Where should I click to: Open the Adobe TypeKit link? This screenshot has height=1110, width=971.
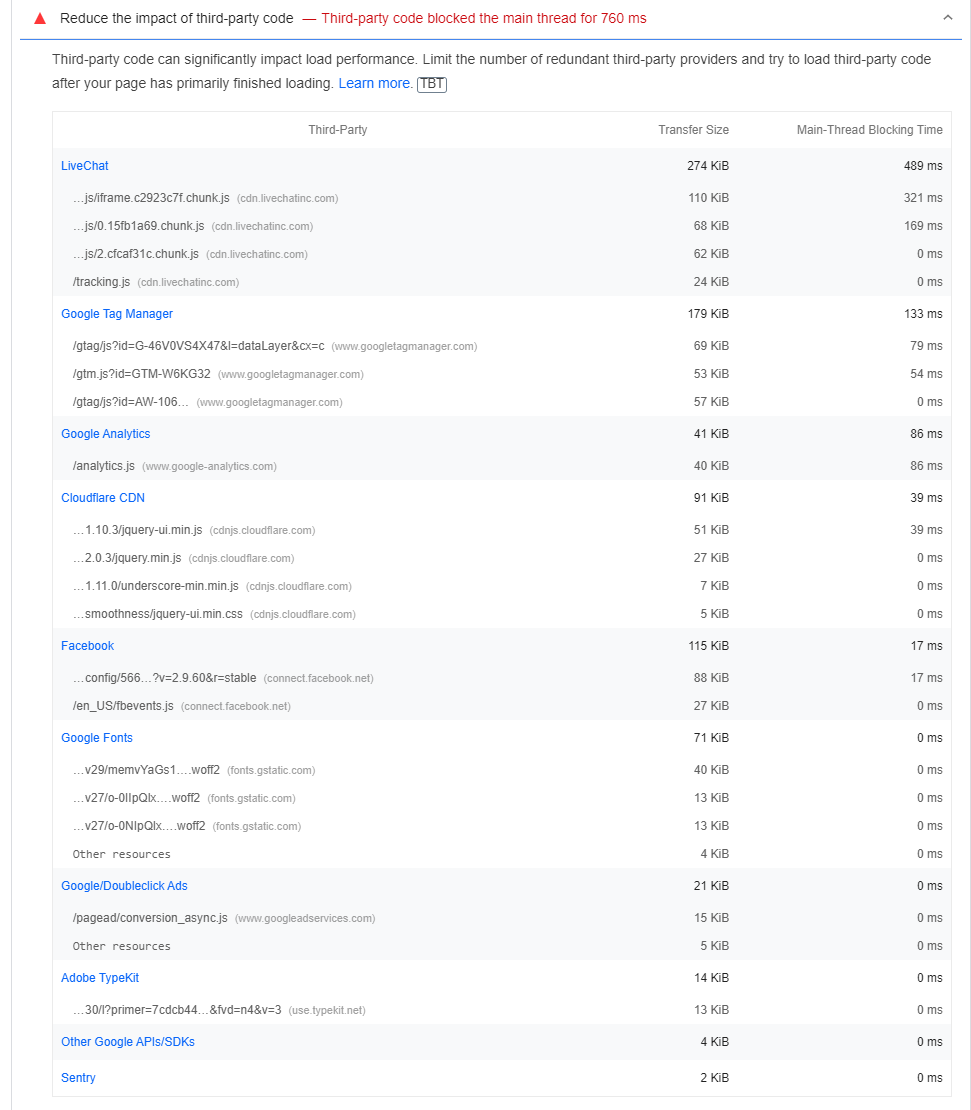click(x=100, y=977)
